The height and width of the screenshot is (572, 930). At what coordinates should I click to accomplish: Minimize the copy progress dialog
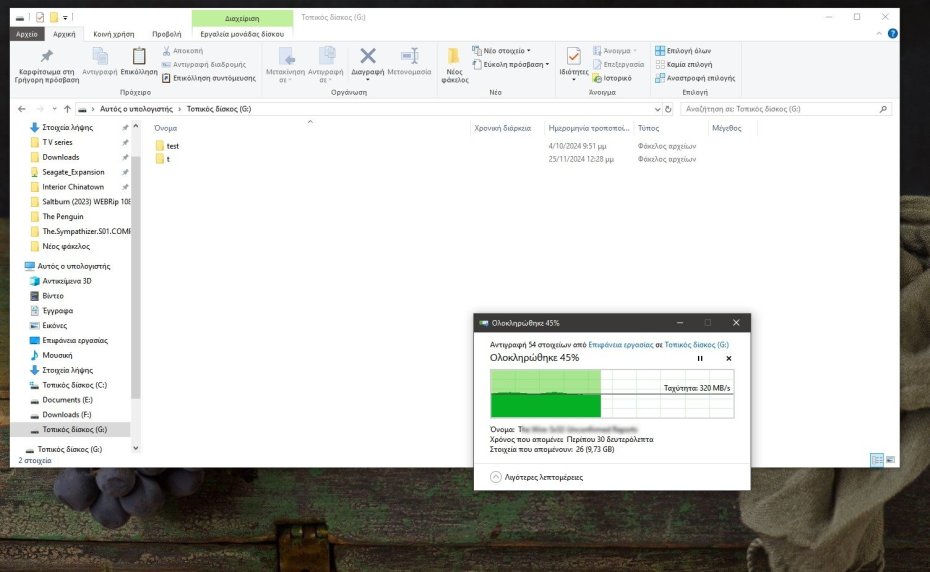[x=680, y=323]
